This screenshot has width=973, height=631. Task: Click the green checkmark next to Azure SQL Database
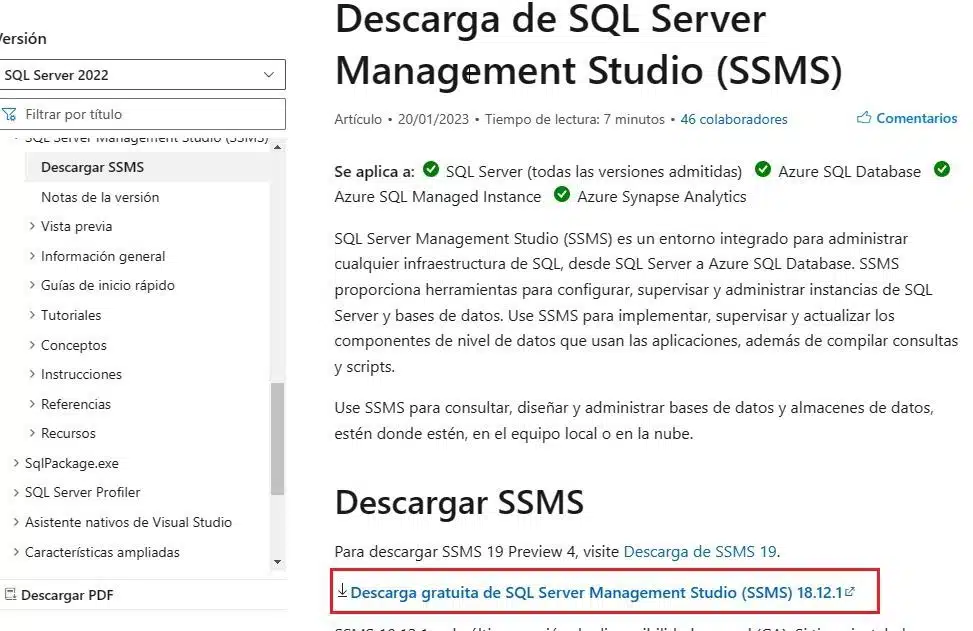(763, 171)
